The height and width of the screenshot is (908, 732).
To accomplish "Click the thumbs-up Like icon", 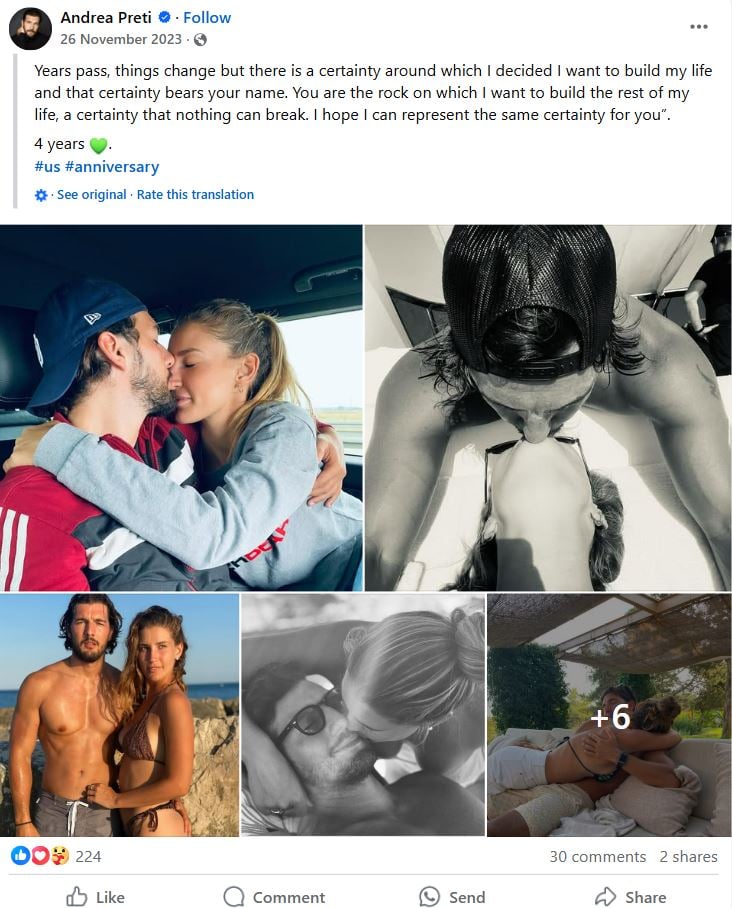I will click(76, 896).
